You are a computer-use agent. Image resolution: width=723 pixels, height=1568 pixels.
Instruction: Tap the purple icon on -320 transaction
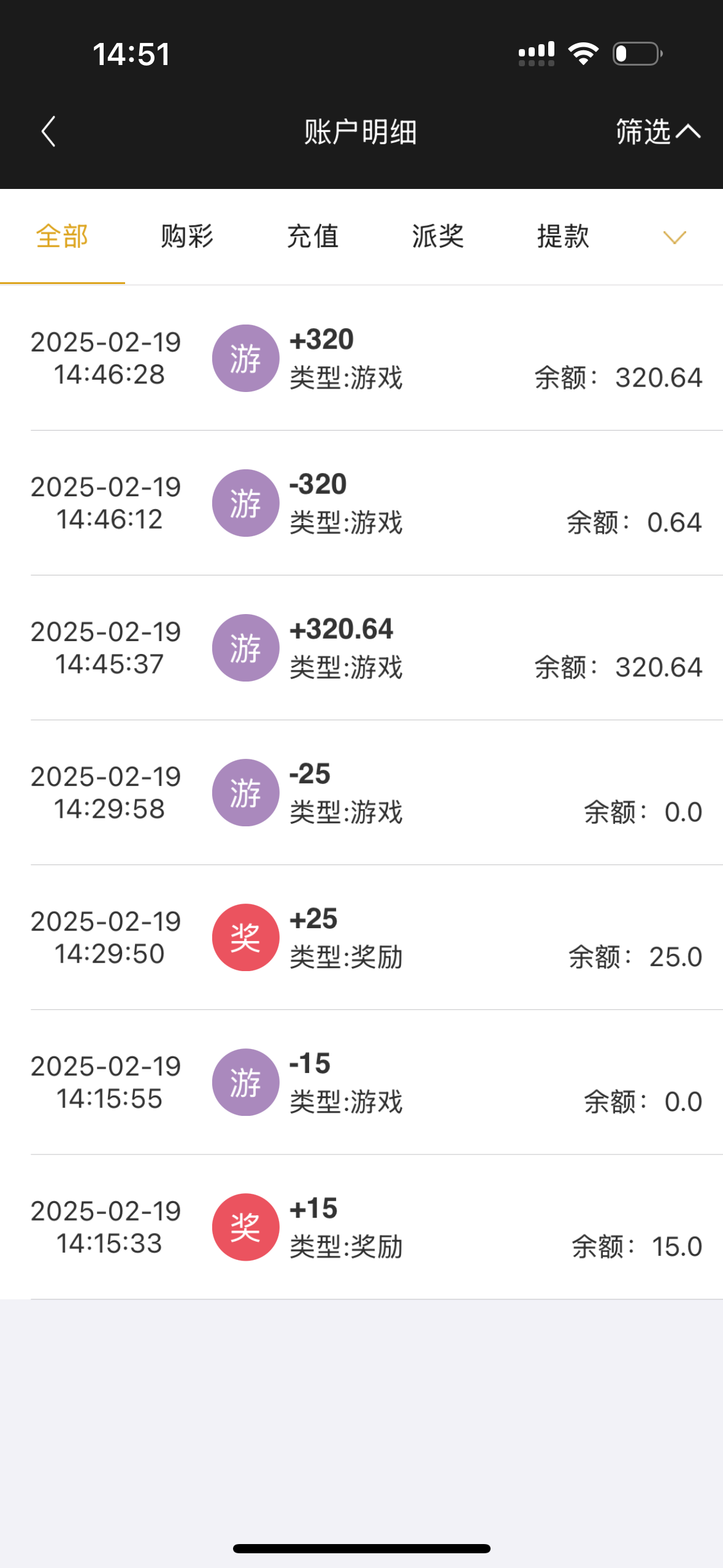pos(245,503)
